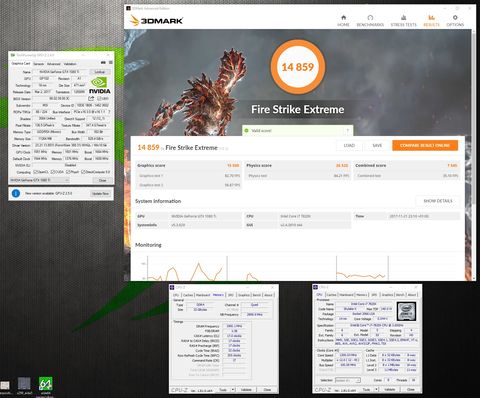This screenshot has width=480, height=398.
Task: Click the Graphics score row
Action: pyautogui.click(x=188, y=165)
